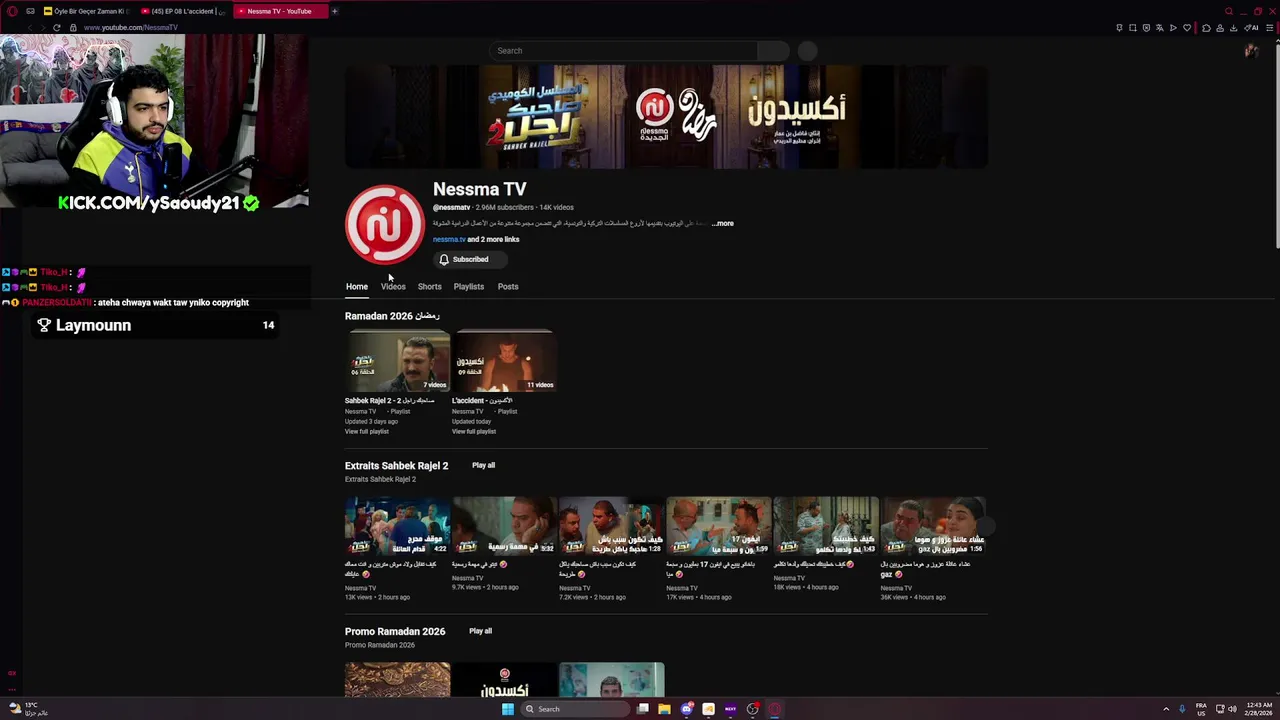This screenshot has width=1280, height=720.
Task: Click the taskbar volume speaker icon
Action: 1232,709
